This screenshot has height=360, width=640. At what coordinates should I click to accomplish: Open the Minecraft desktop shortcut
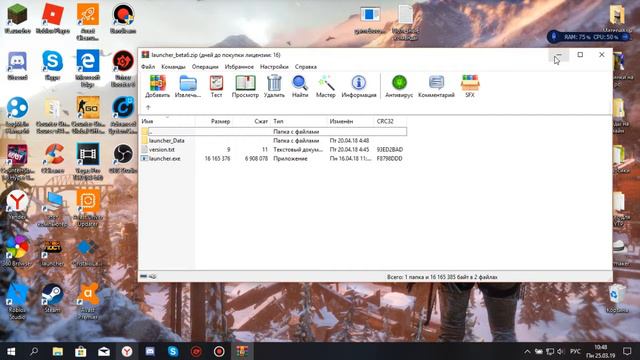click(x=18, y=18)
